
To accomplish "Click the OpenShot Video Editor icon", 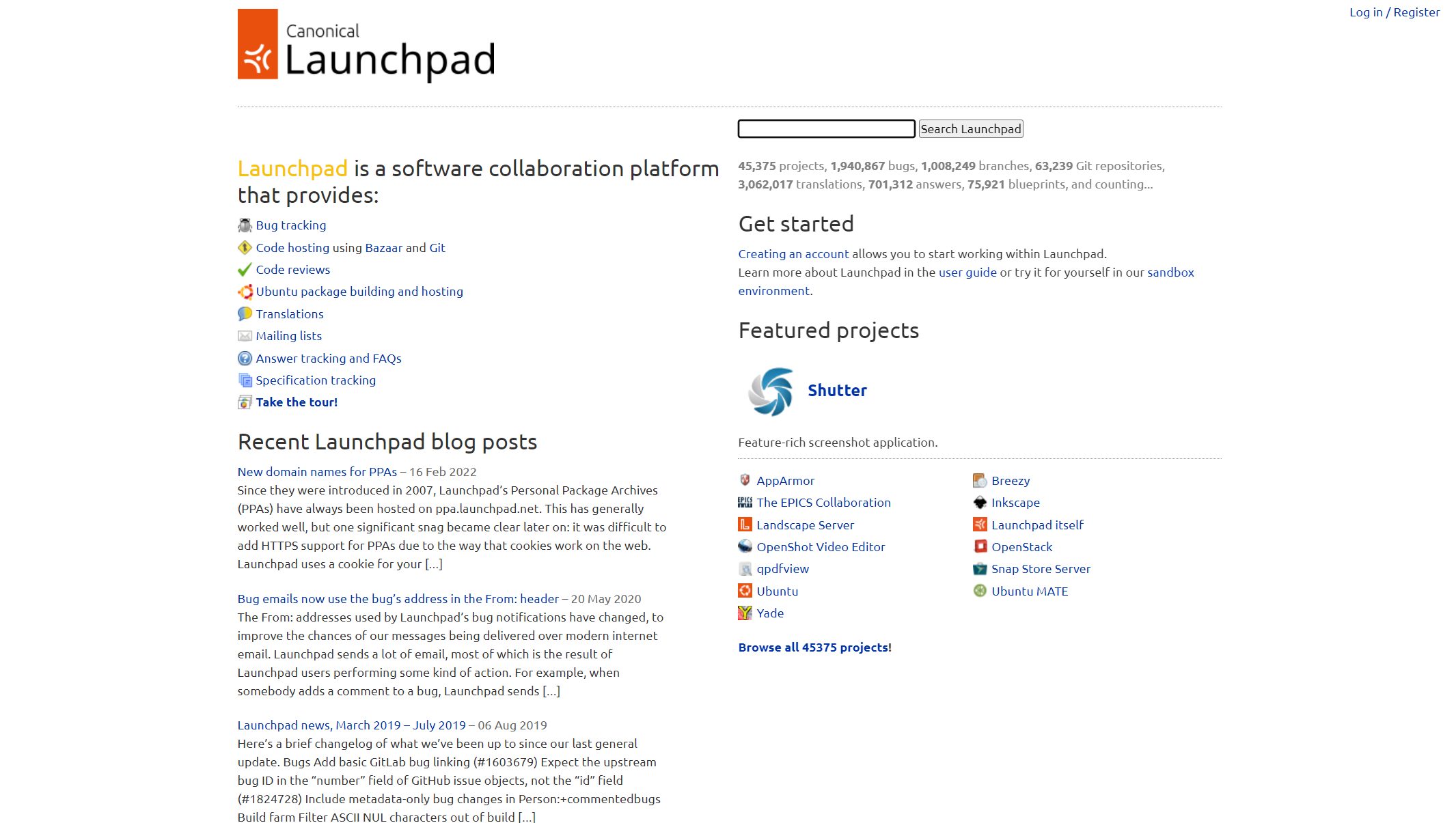I will [x=745, y=546].
